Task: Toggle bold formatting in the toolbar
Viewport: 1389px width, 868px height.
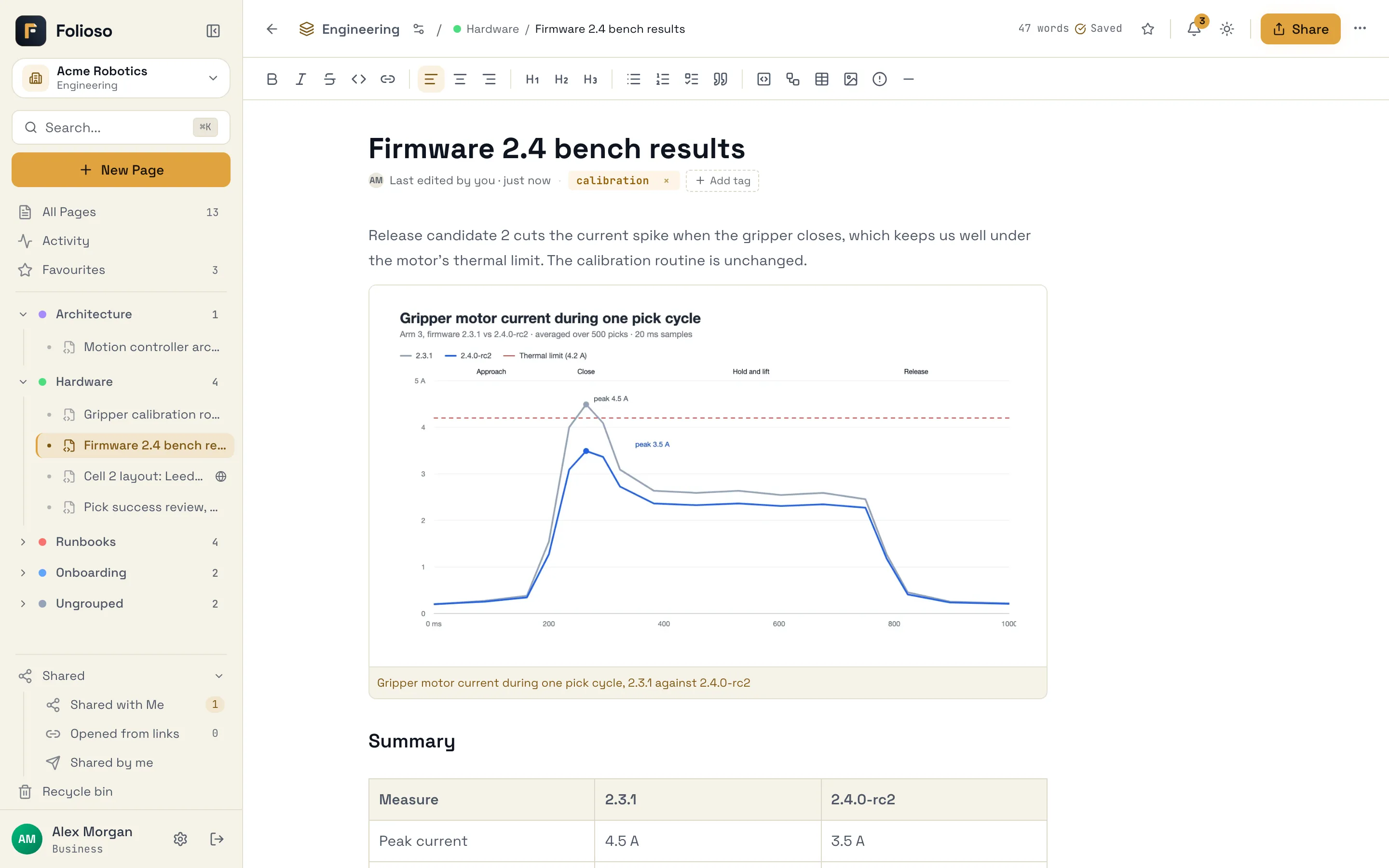Action: click(272, 79)
